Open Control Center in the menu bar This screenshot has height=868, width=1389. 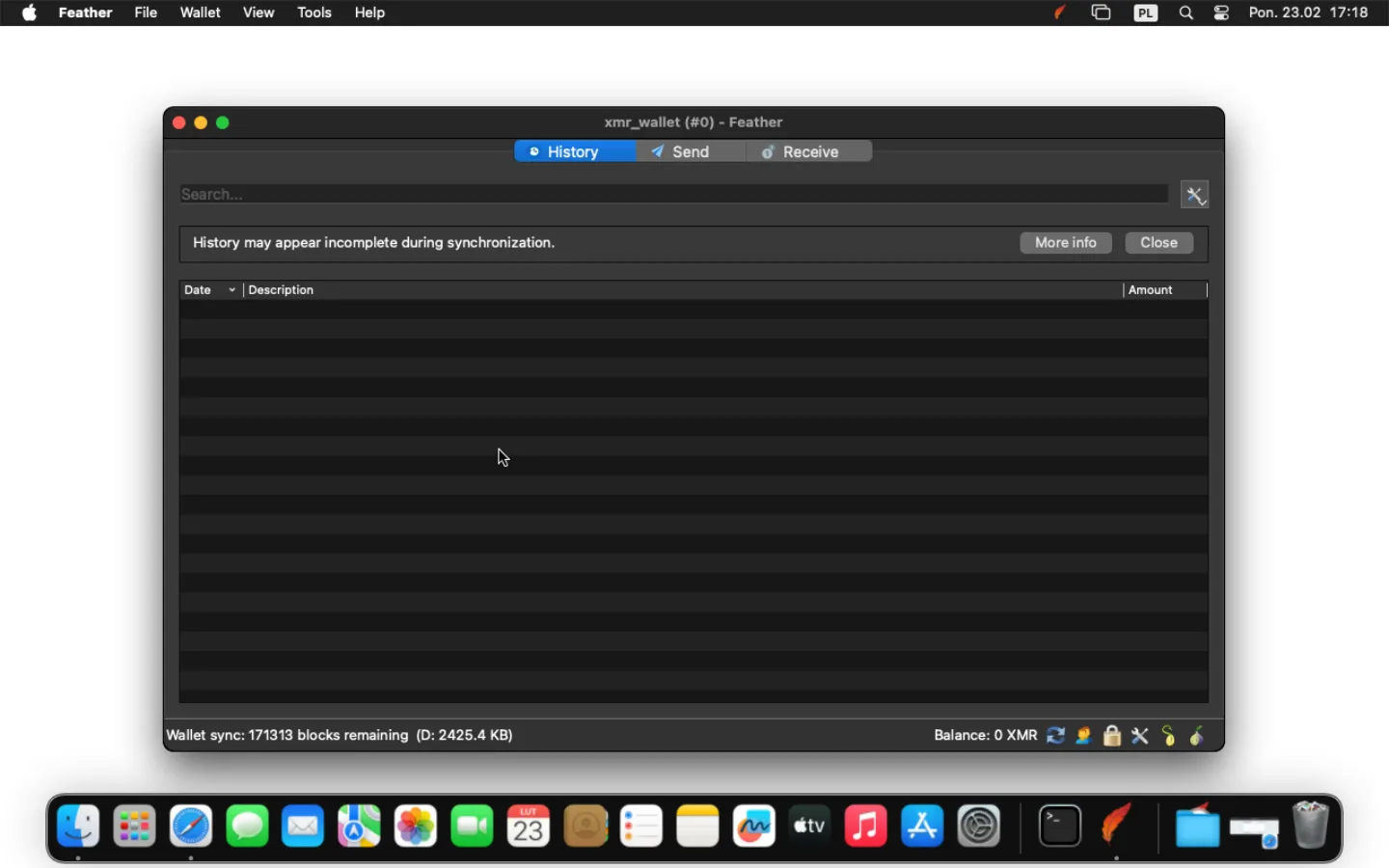(x=1222, y=13)
